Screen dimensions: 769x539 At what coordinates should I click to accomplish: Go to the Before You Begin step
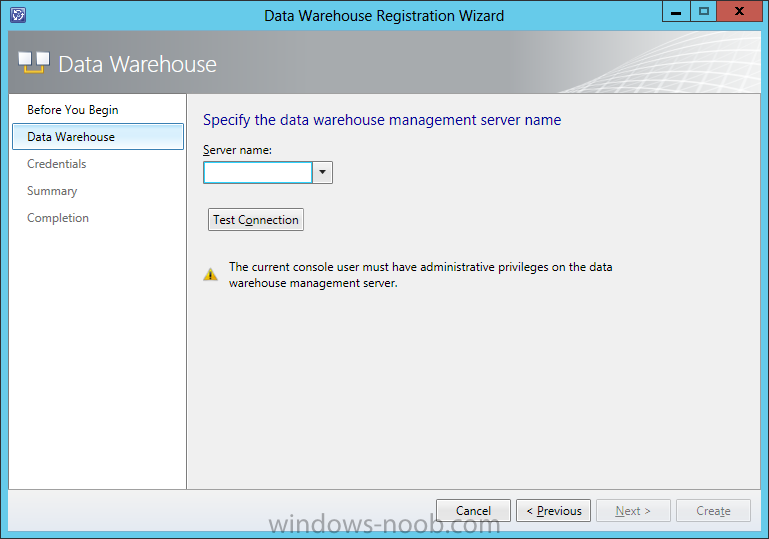tap(73, 110)
